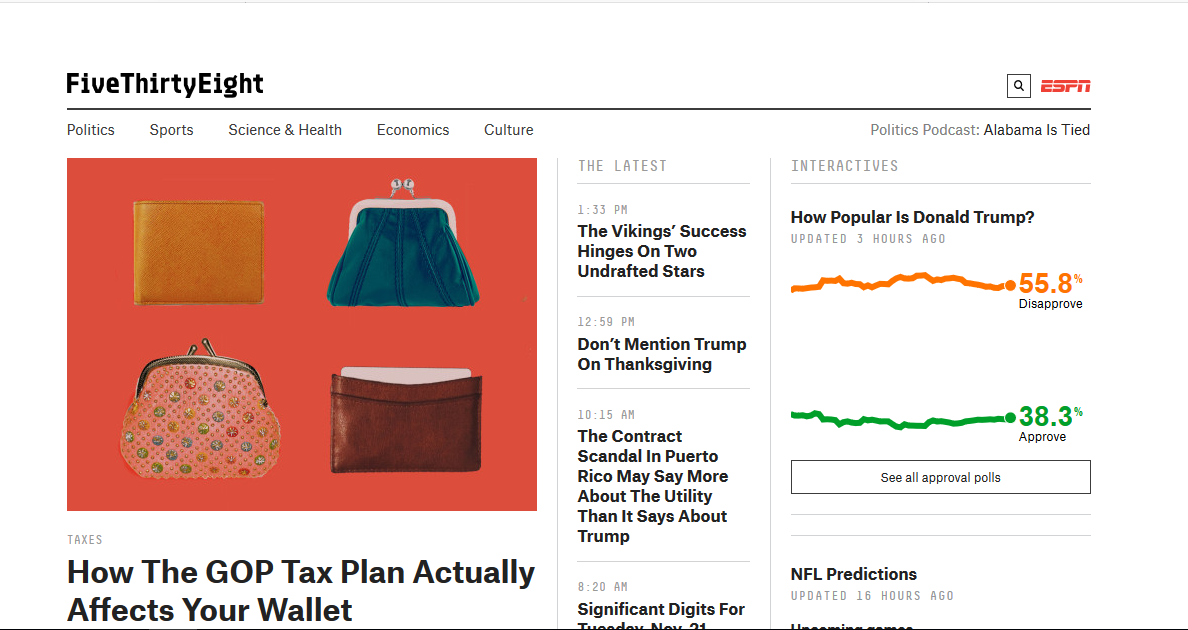Viewport: 1188px width, 630px height.
Task: Click the search magnifier icon
Action: pos(1018,86)
